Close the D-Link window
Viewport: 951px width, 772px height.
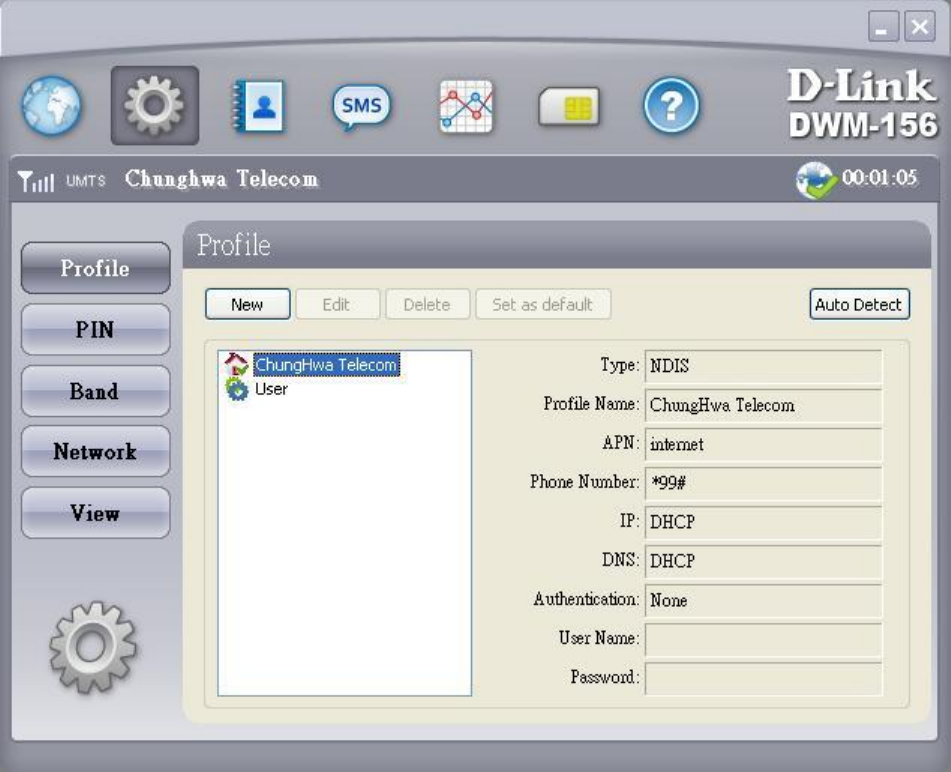pyautogui.click(x=920, y=26)
